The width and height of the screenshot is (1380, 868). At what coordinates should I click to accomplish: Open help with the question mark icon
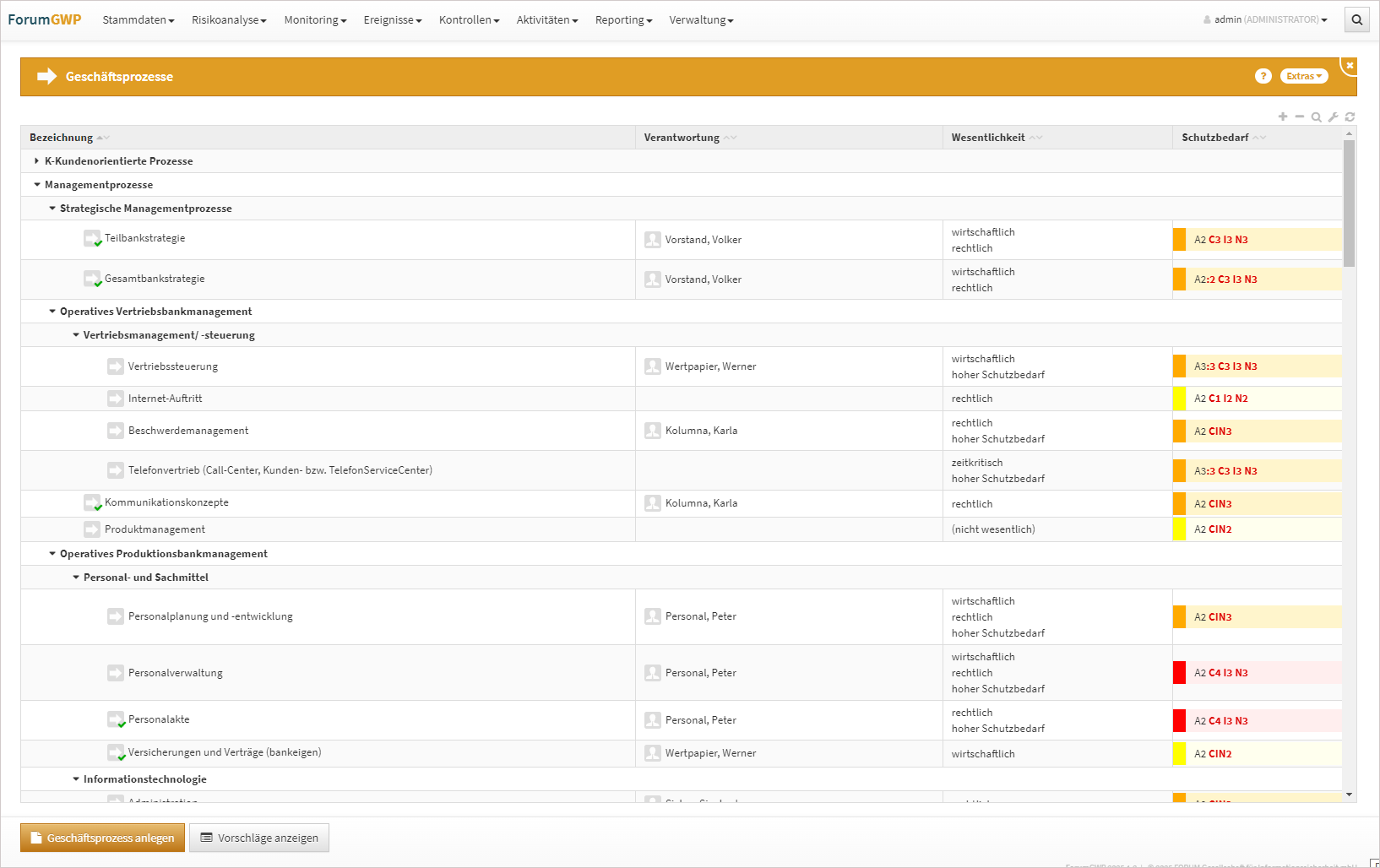pos(1263,76)
